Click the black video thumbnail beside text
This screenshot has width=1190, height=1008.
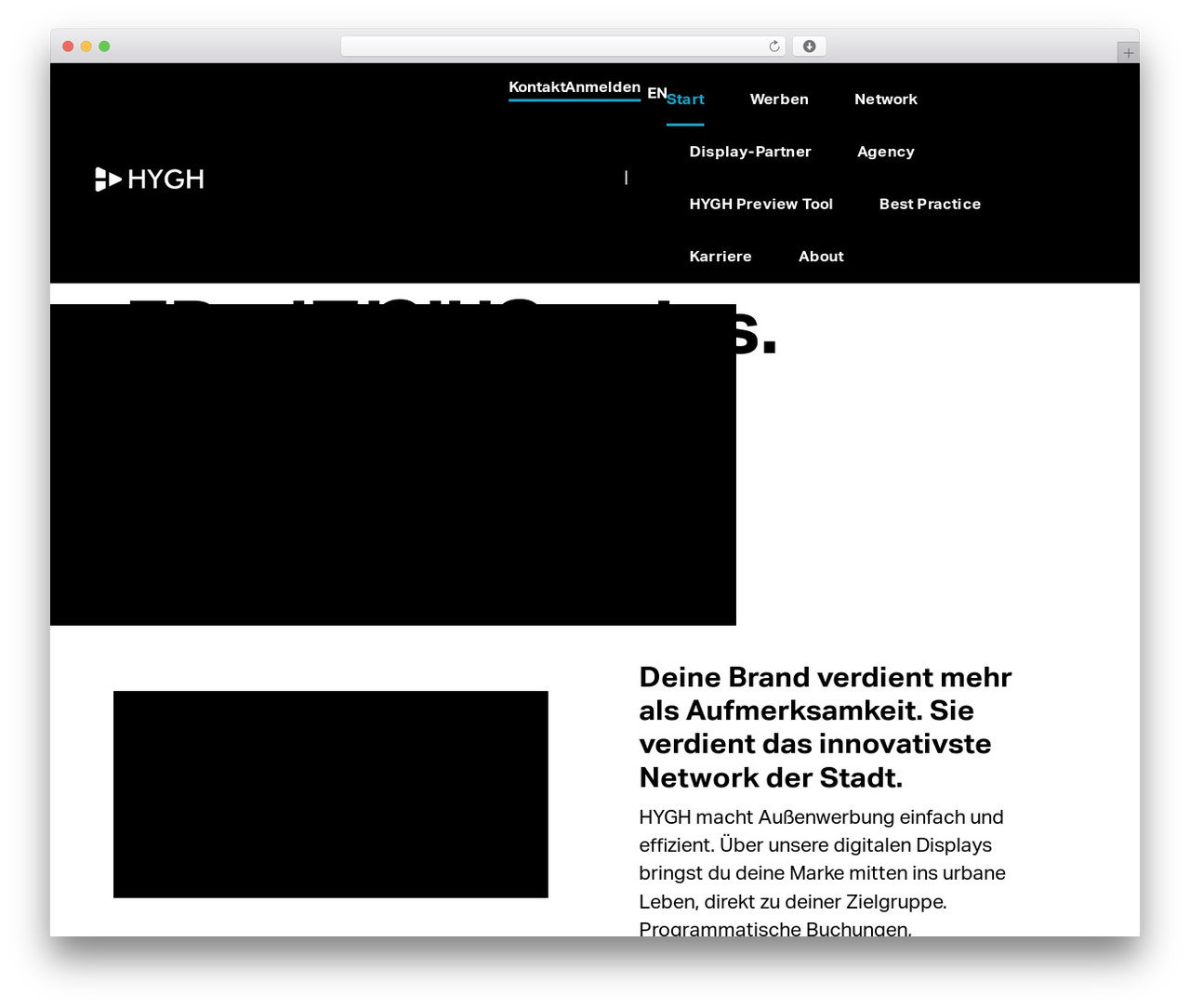click(331, 794)
